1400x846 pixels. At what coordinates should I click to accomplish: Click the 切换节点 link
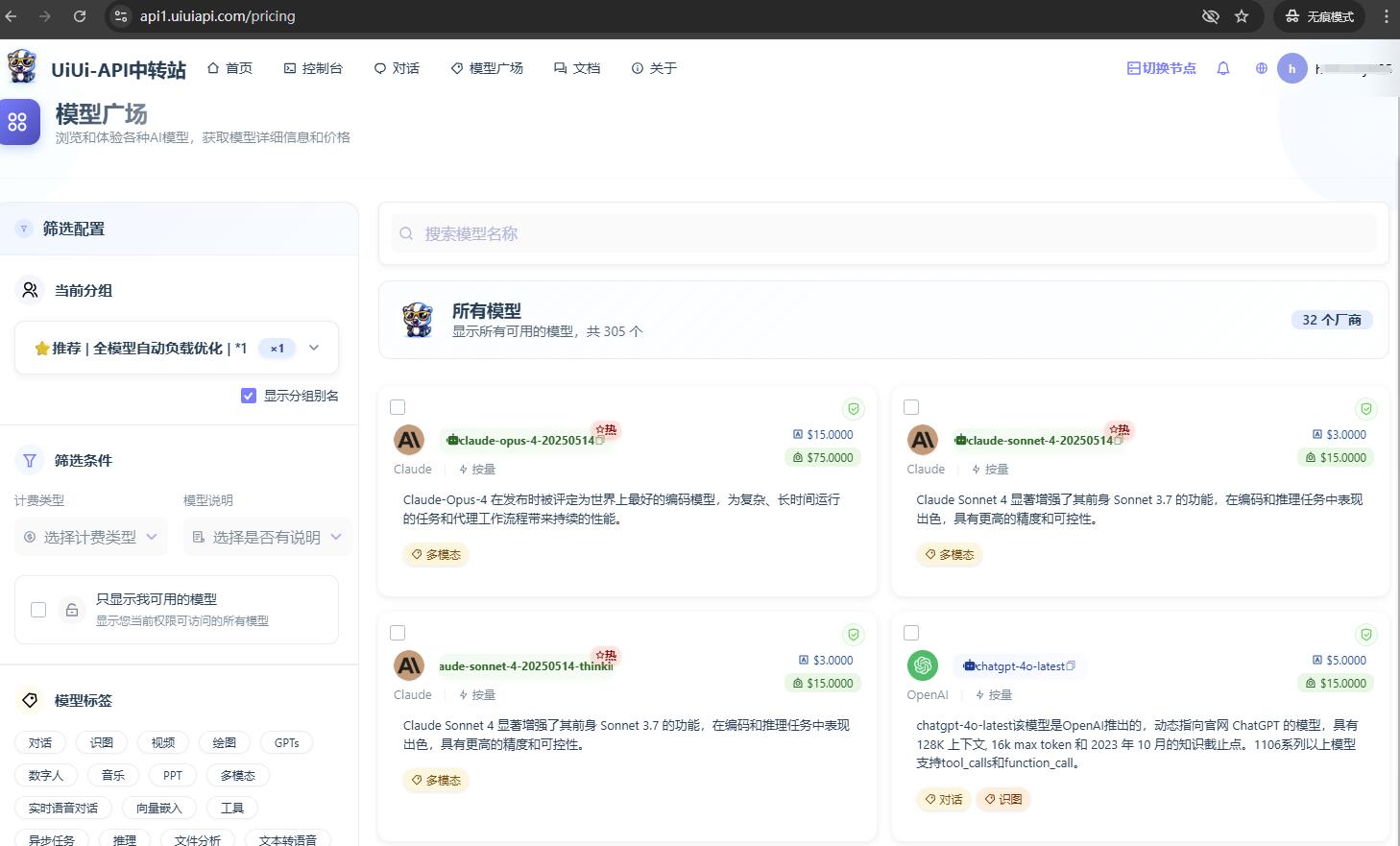(1161, 68)
